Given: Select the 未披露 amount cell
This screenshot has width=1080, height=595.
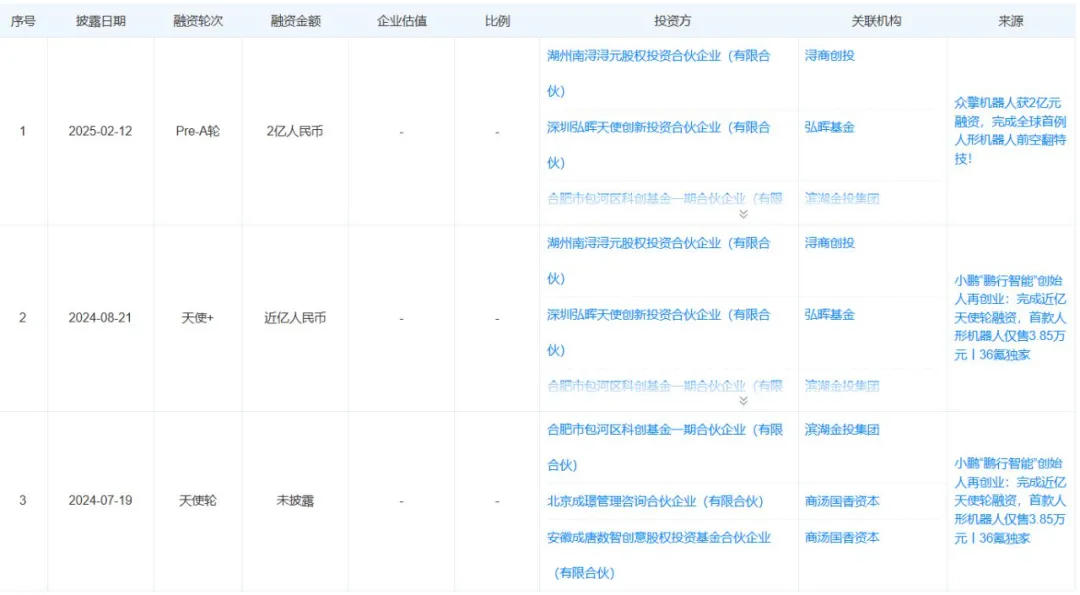Looking at the screenshot, I should pos(295,501).
